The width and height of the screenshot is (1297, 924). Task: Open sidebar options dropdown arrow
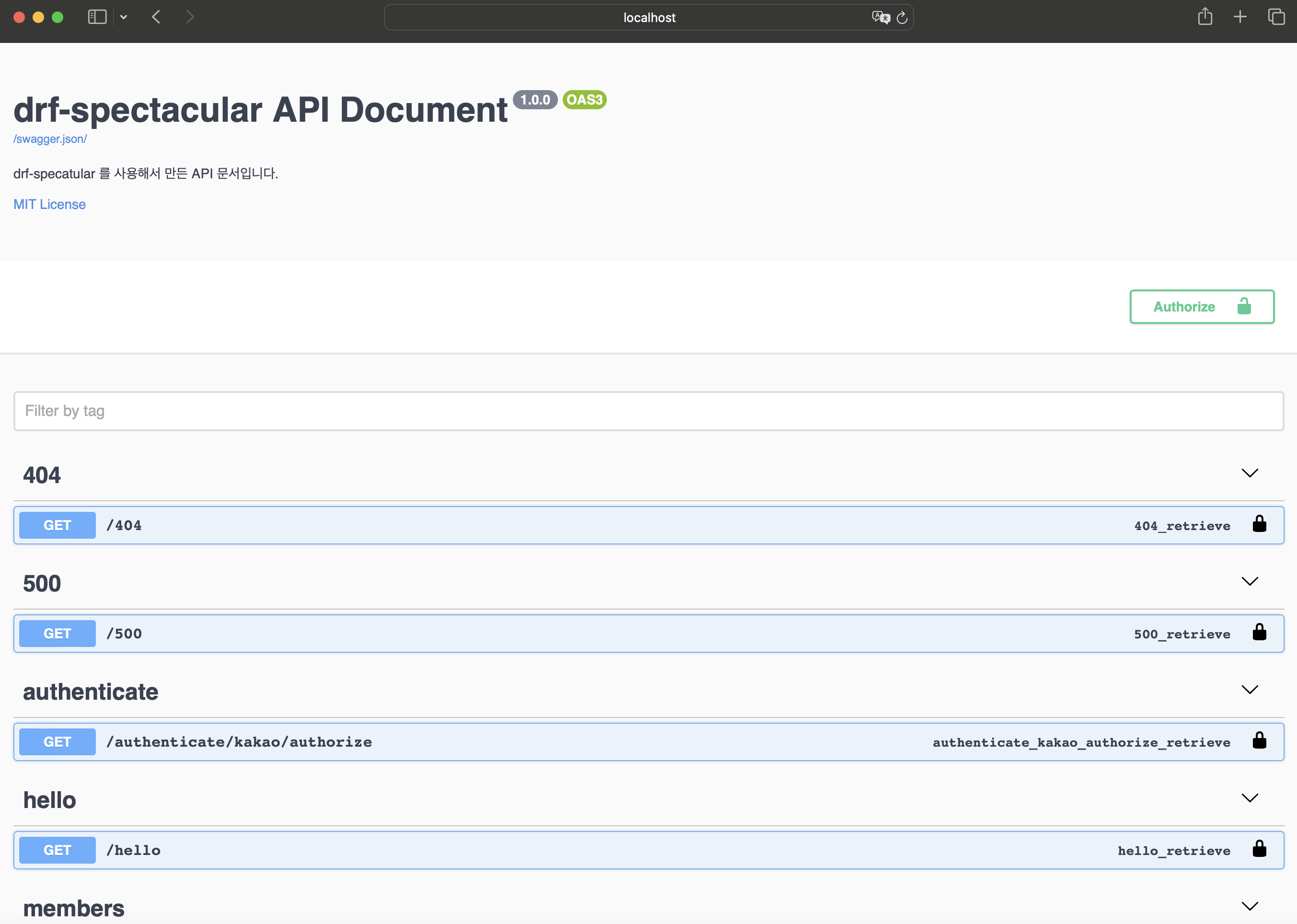(x=124, y=17)
